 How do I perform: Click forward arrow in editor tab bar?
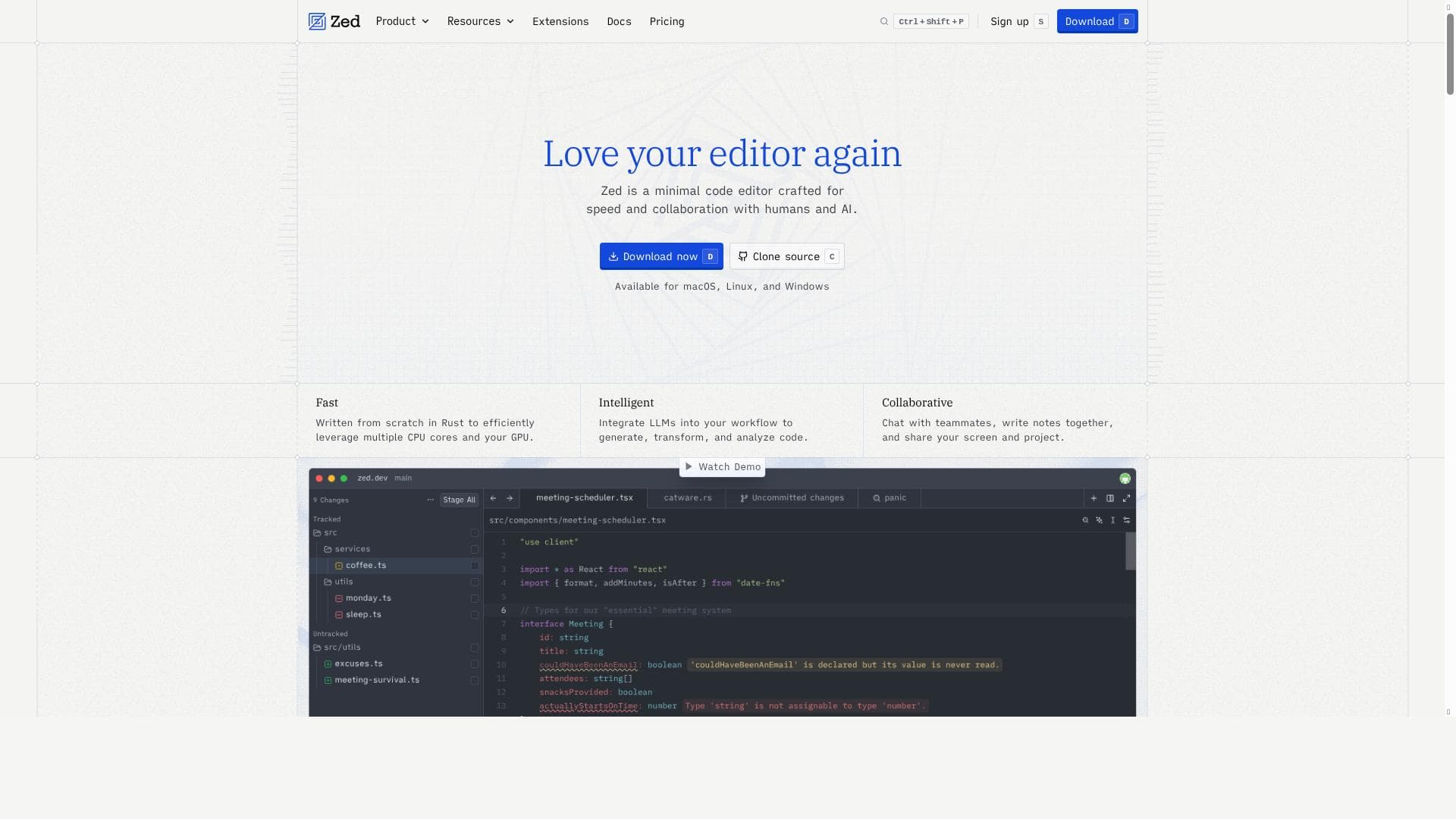(x=510, y=498)
